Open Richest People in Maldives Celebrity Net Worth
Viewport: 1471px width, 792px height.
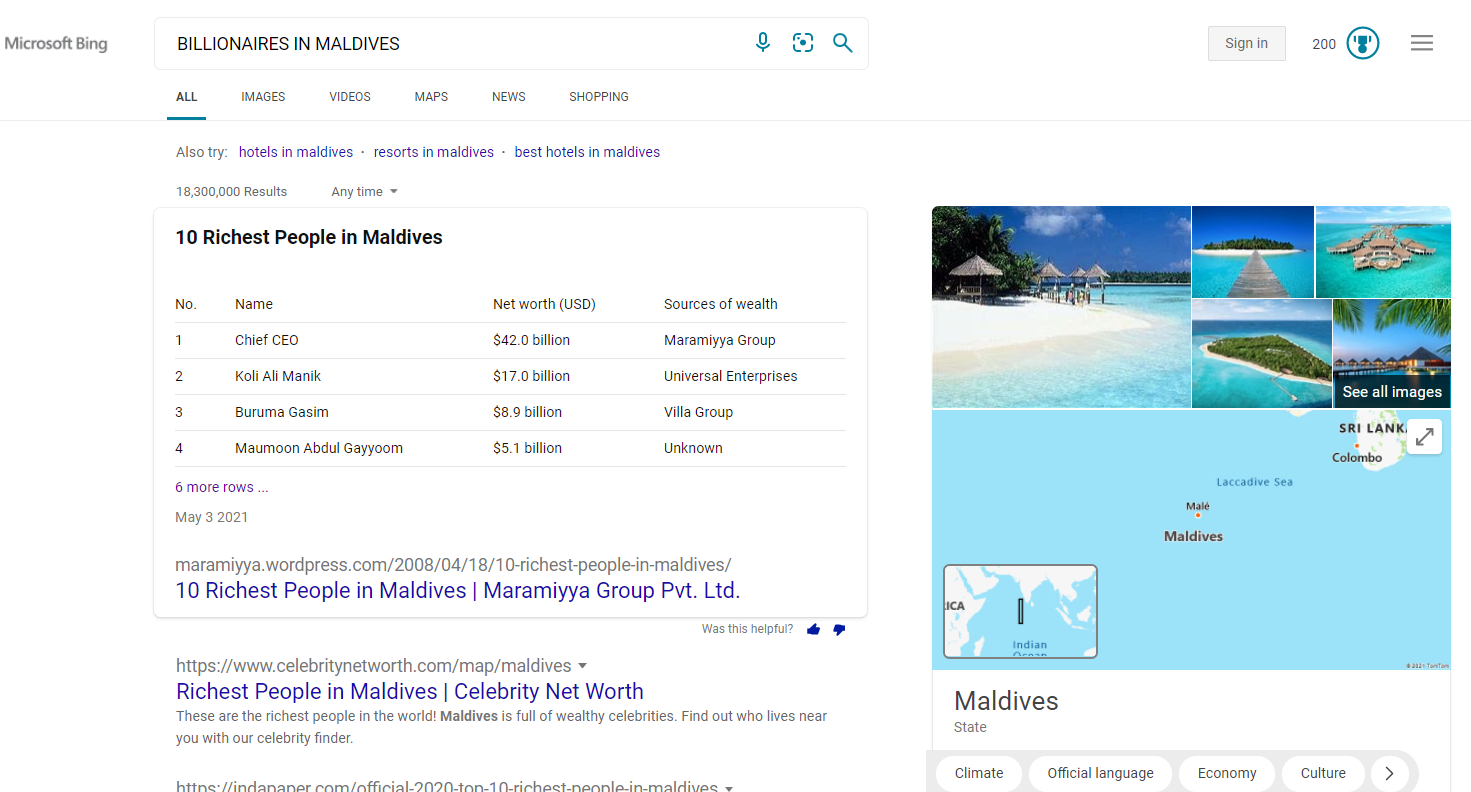click(x=410, y=691)
